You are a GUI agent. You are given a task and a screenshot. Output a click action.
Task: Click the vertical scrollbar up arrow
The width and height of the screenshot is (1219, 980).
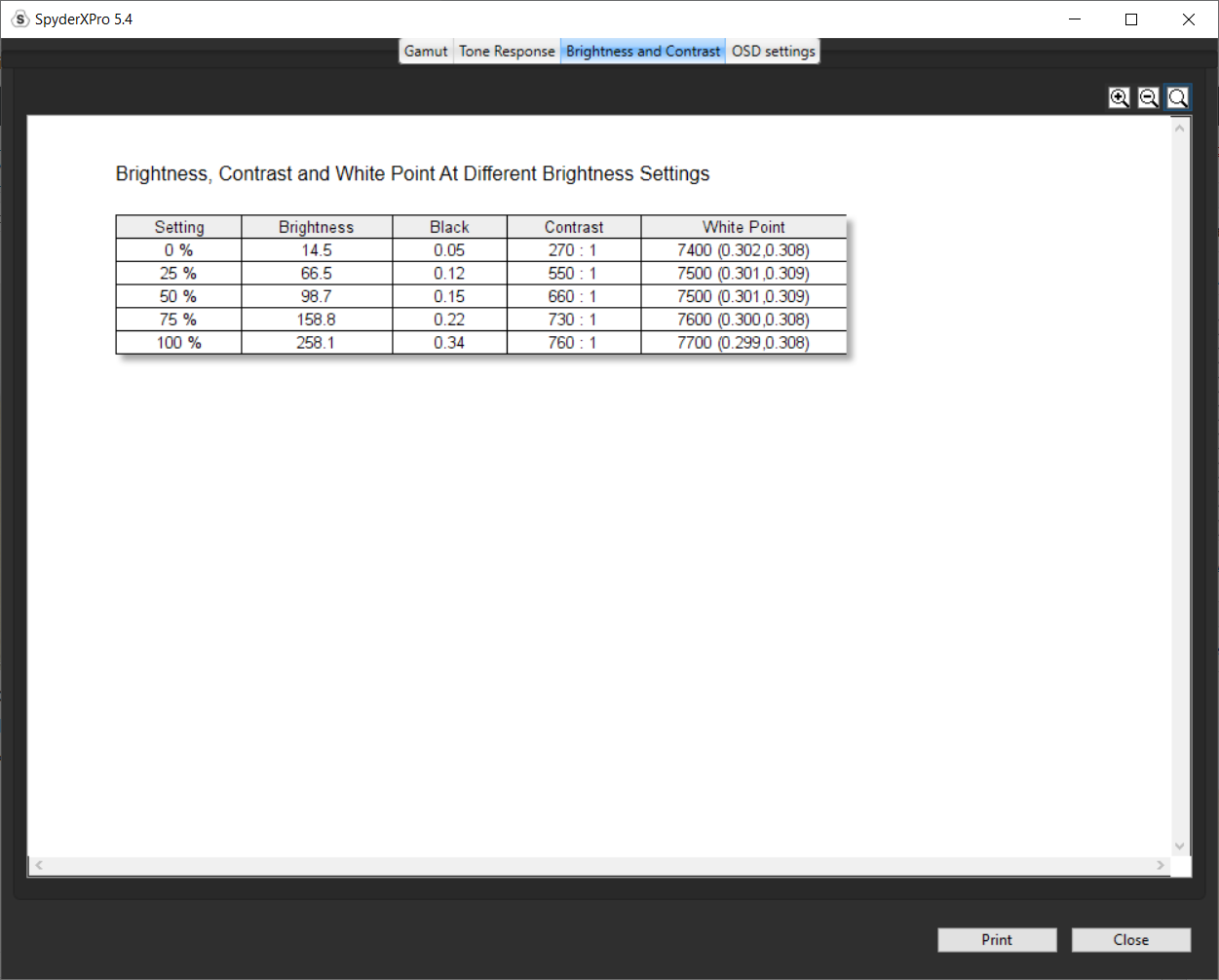click(x=1180, y=128)
